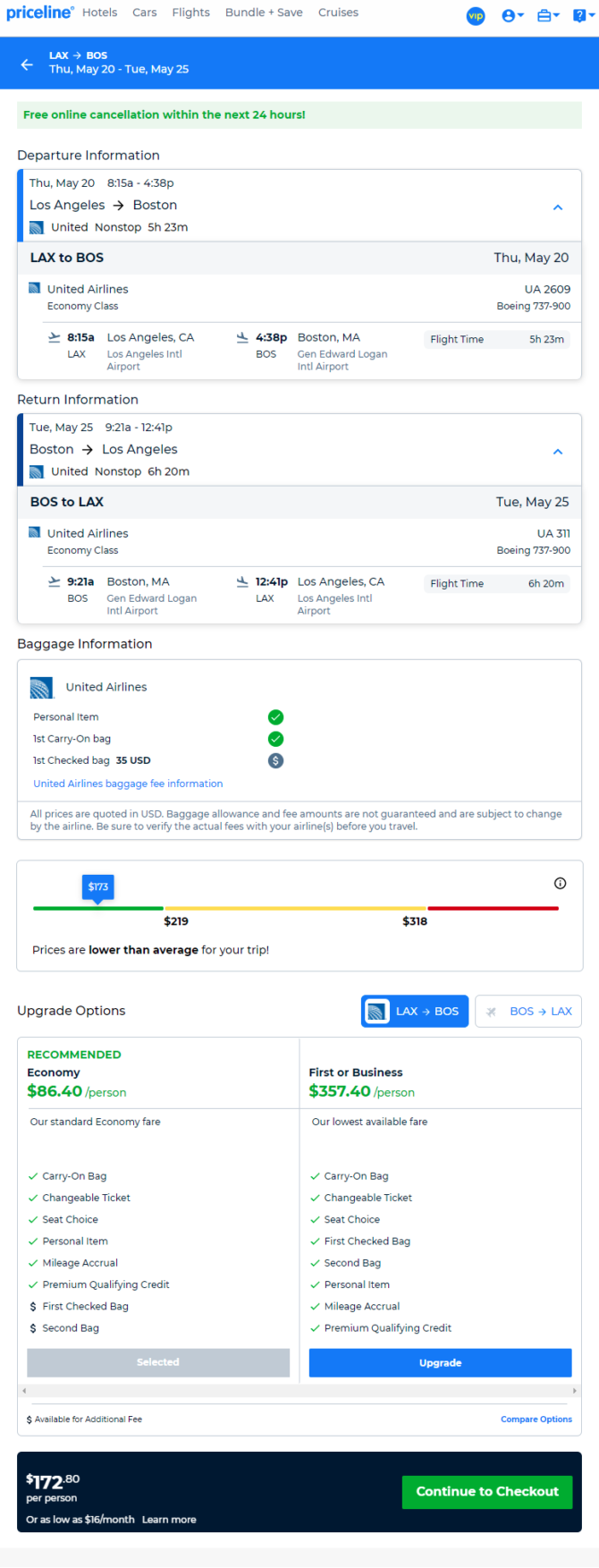Click the $173 price marker
This screenshot has height=1568, width=599.
pyautogui.click(x=98, y=887)
